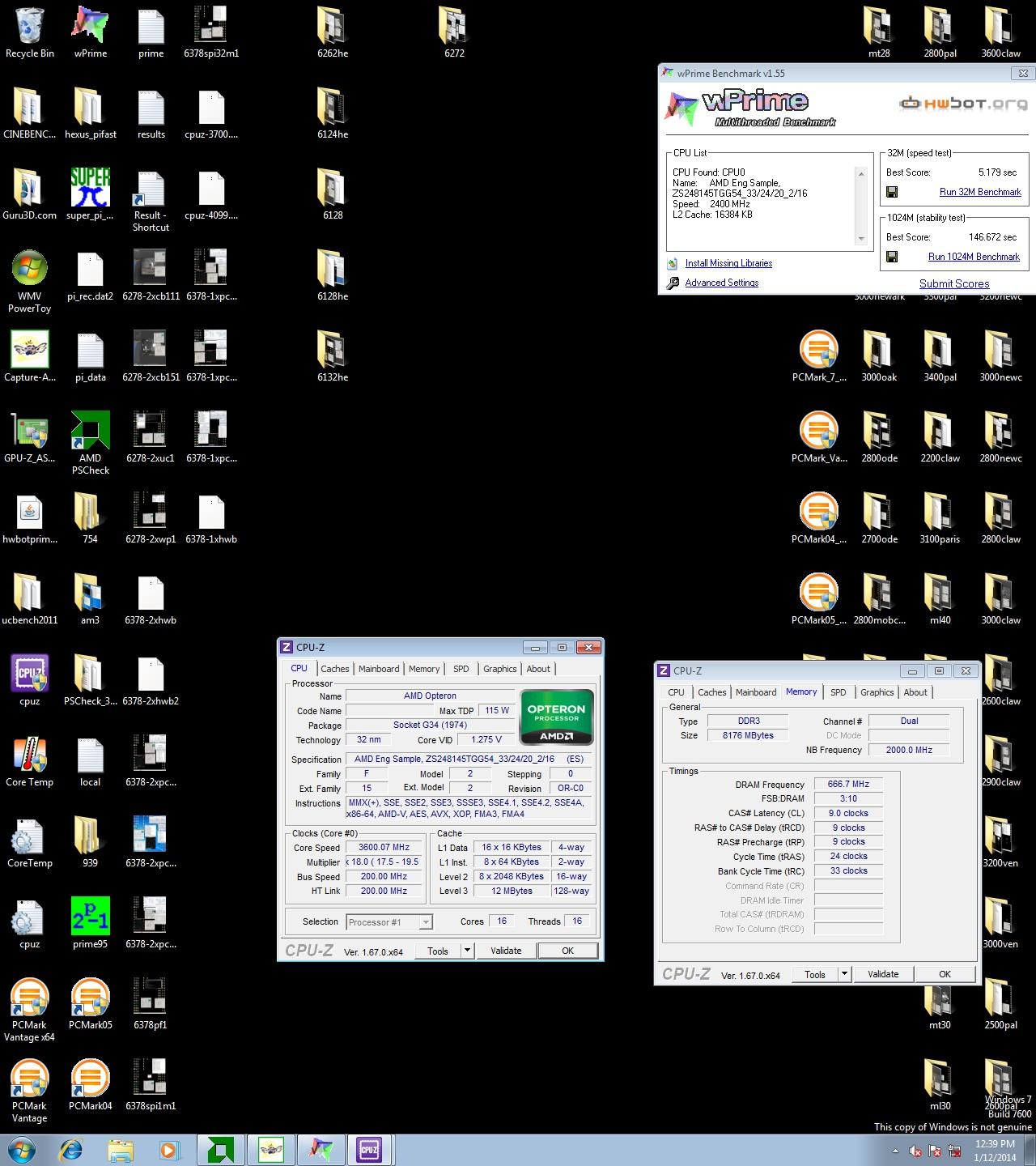Viewport: 1036px width, 1166px height.
Task: Open WMV PowerToy desktop icon
Action: 29,281
